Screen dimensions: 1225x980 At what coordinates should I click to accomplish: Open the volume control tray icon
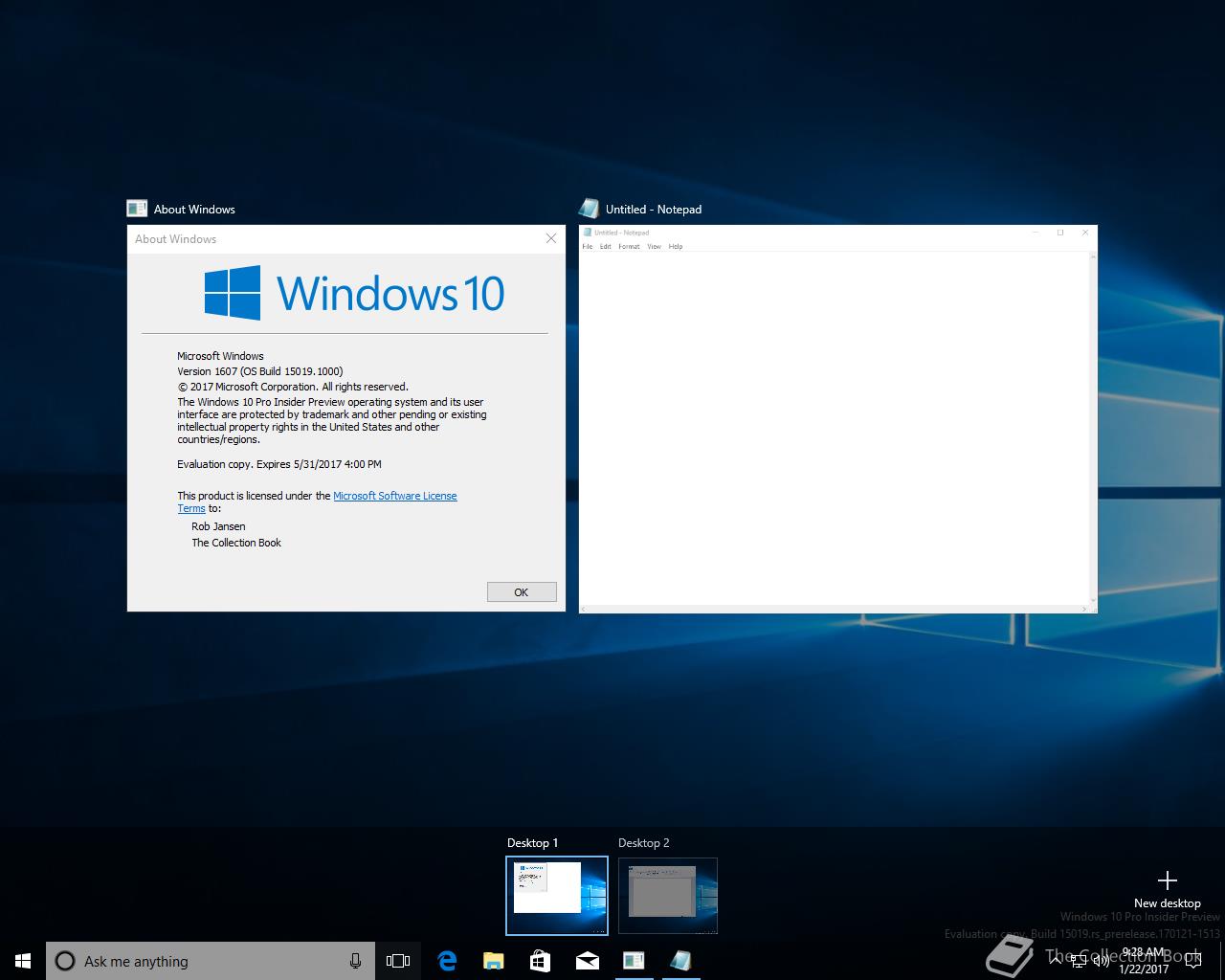1101,961
